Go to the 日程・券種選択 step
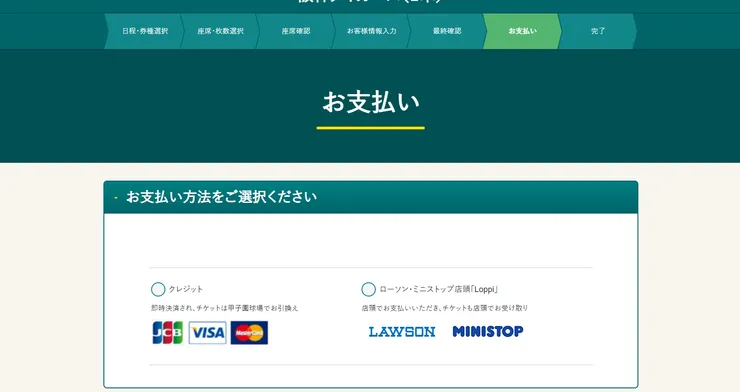The image size is (740, 392). coord(145,31)
